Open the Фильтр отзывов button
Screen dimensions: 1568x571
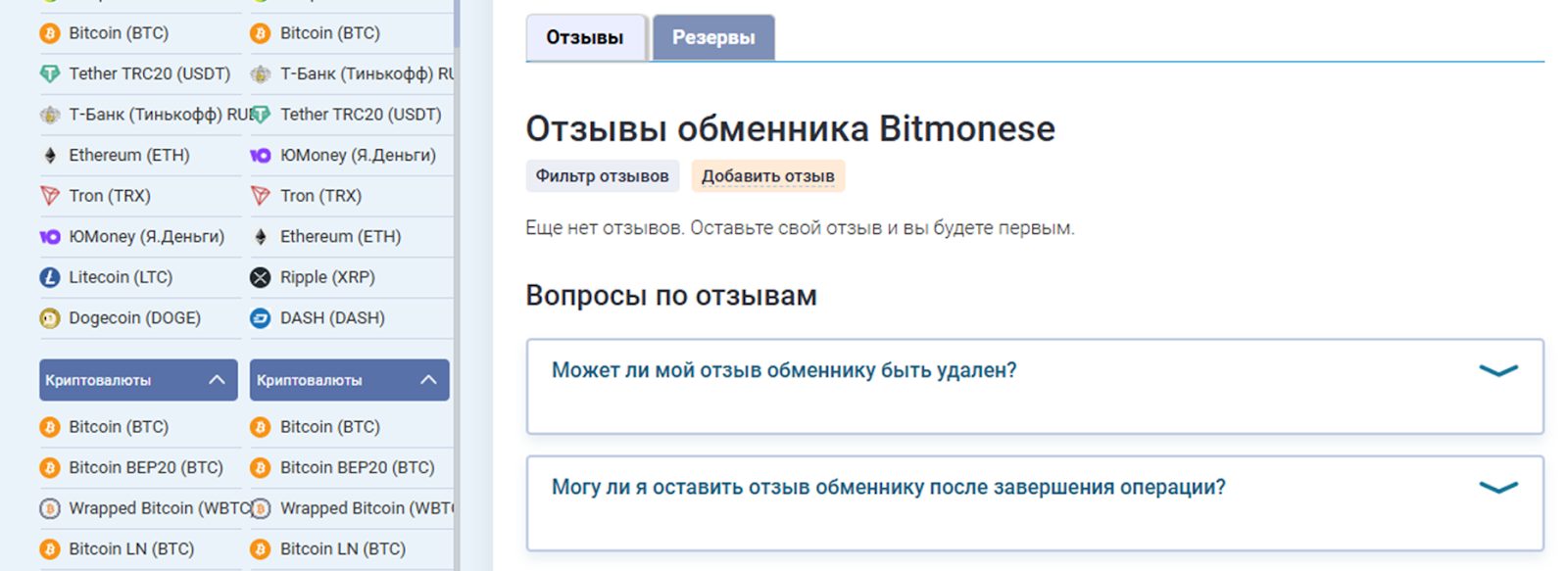click(x=602, y=176)
